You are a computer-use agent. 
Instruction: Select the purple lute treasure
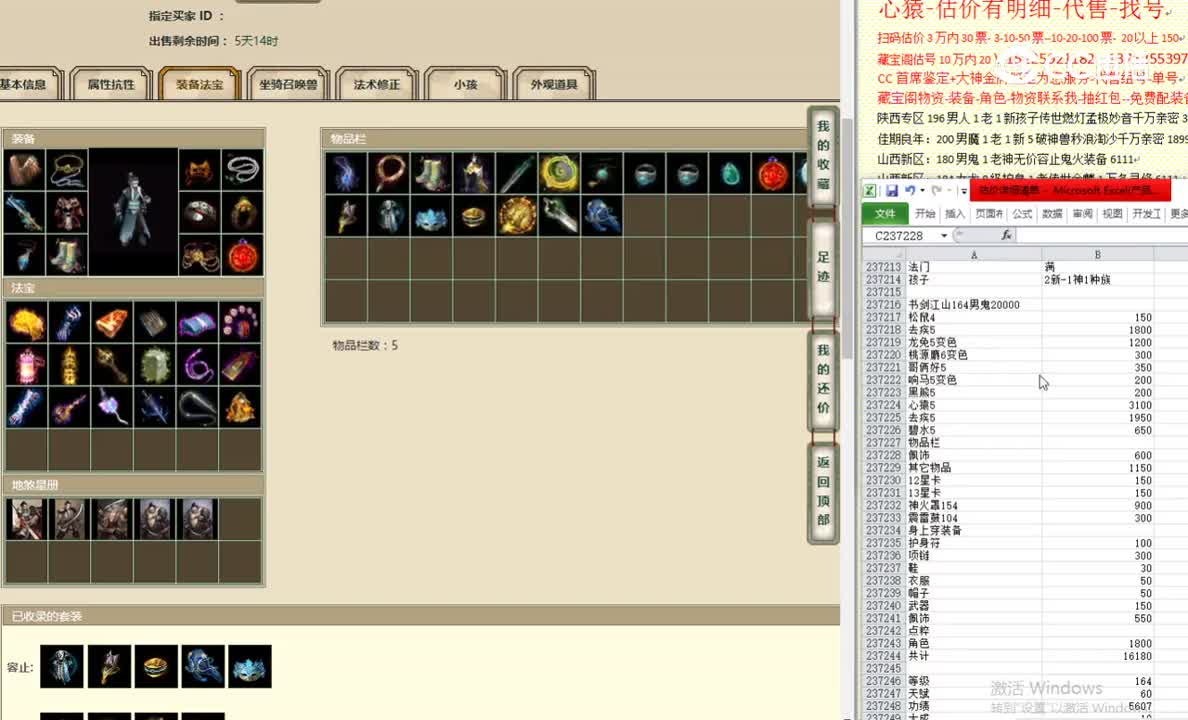(x=69, y=408)
